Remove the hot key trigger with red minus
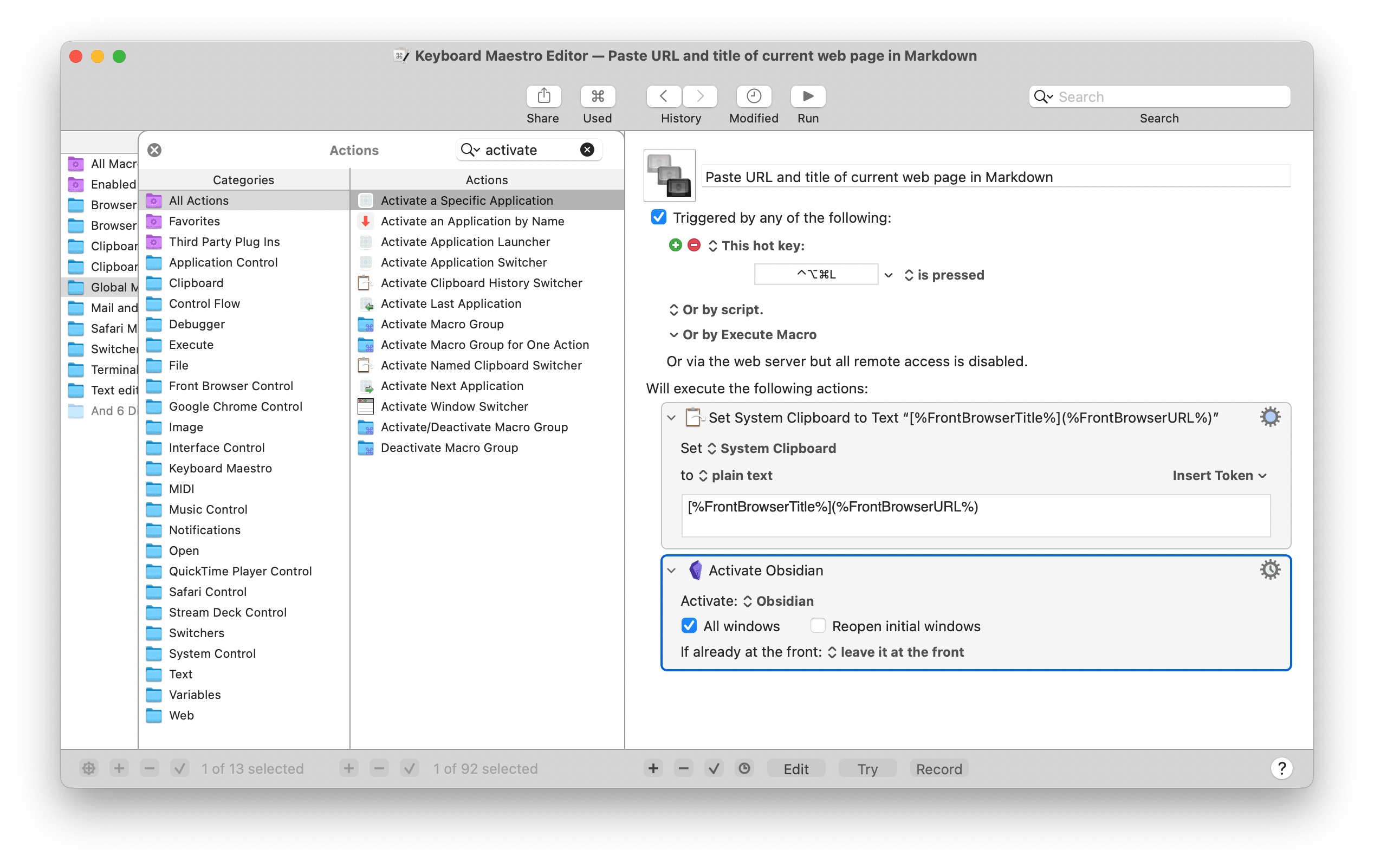Viewport: 1374px width, 868px height. point(694,245)
